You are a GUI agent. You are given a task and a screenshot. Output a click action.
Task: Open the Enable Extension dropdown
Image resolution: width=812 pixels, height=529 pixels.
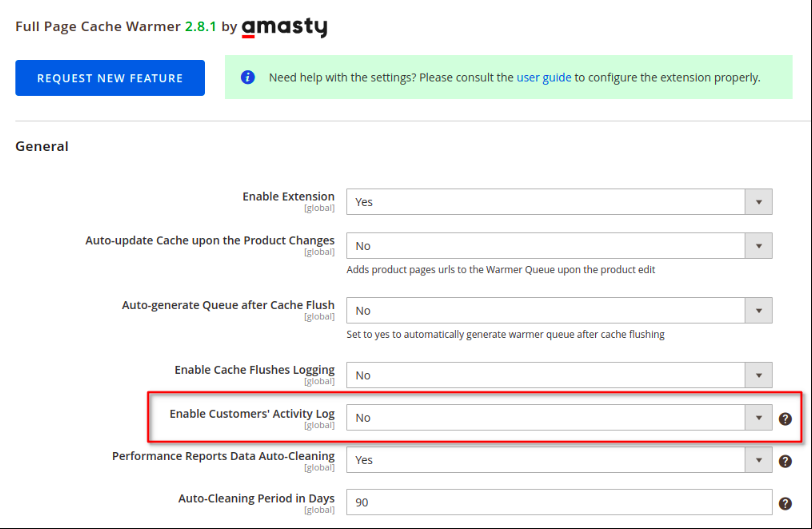[559, 202]
